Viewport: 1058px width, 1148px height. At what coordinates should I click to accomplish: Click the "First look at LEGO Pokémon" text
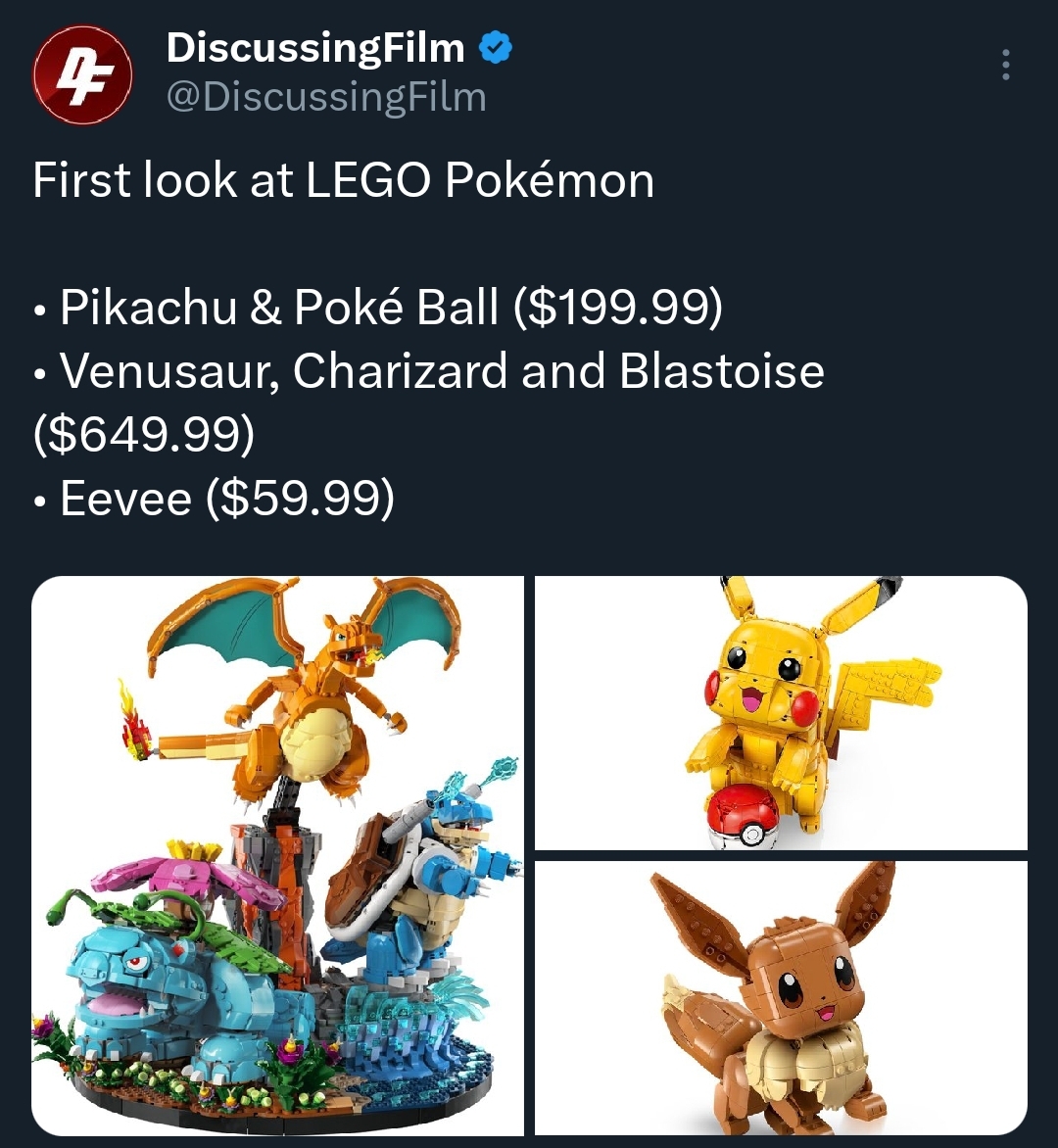pyautogui.click(x=344, y=180)
